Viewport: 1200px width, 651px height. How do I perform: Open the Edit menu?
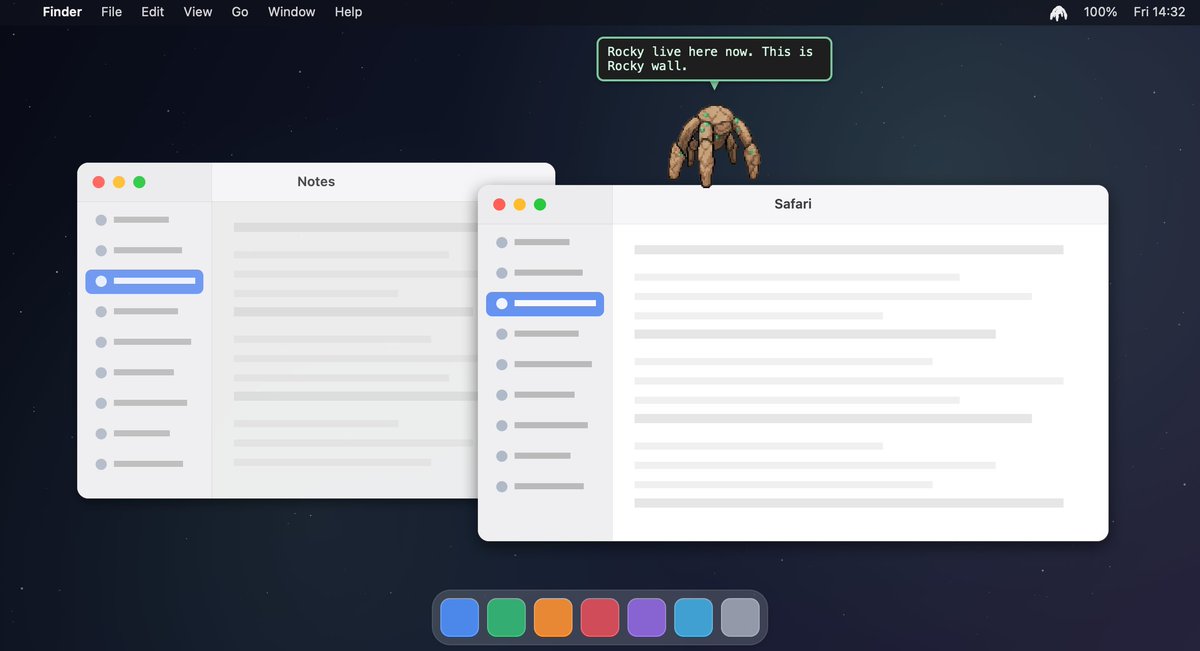(x=153, y=12)
